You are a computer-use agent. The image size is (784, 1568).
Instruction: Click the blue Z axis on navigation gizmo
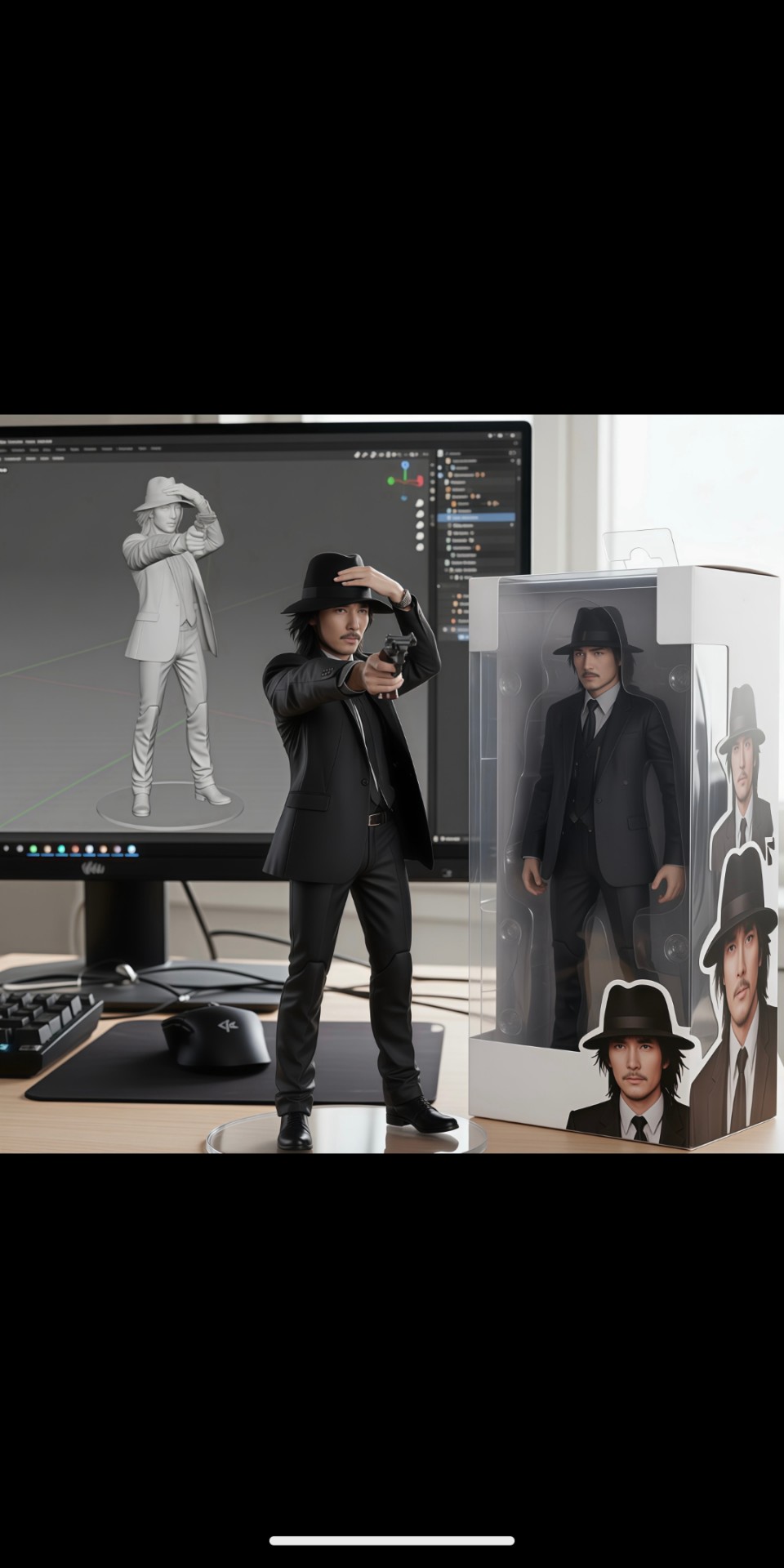tap(403, 465)
